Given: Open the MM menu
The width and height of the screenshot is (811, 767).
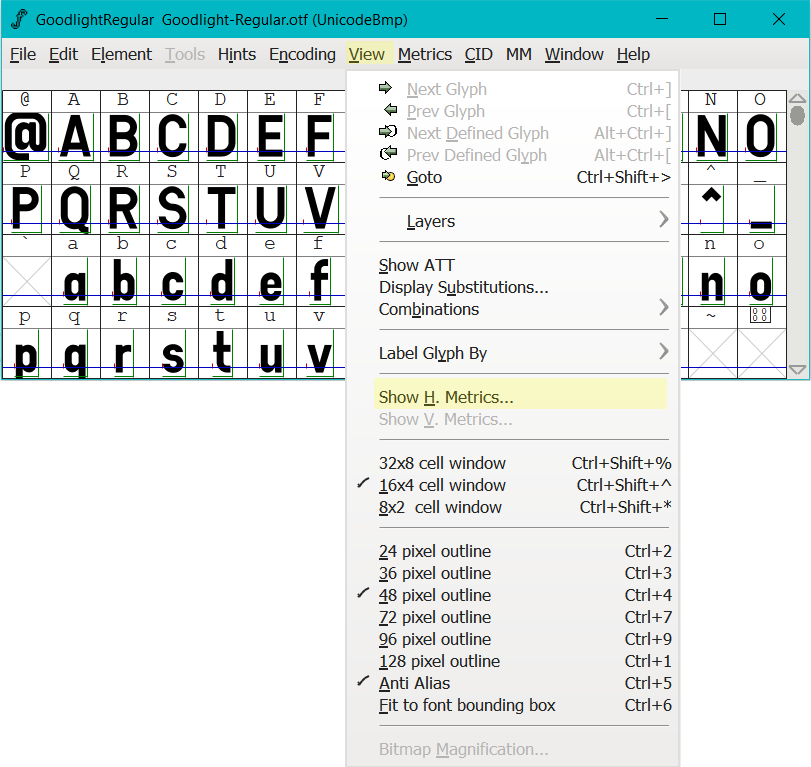Looking at the screenshot, I should (519, 54).
